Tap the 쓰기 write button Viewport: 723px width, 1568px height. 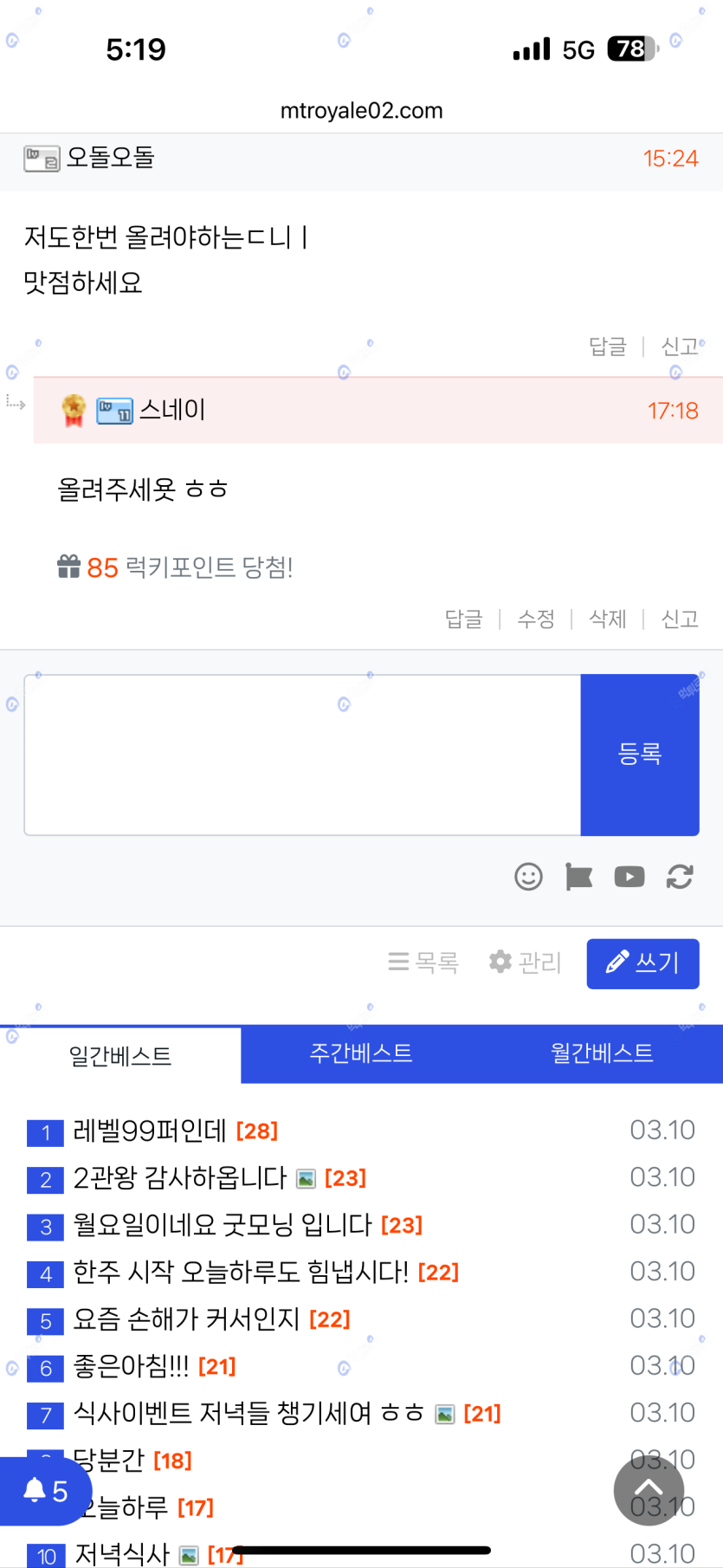pyautogui.click(x=642, y=963)
